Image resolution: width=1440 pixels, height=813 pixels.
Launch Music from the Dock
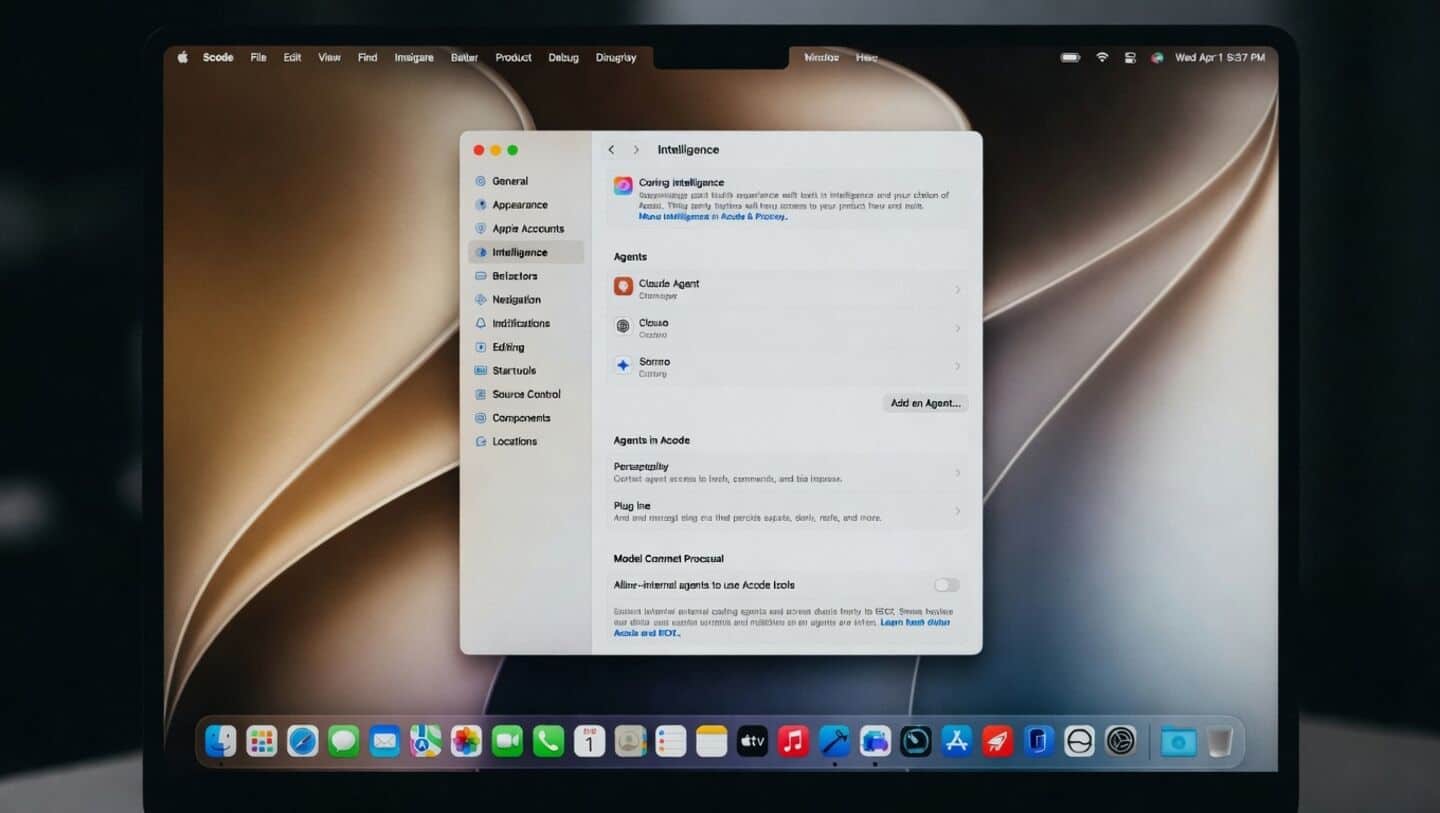[793, 741]
